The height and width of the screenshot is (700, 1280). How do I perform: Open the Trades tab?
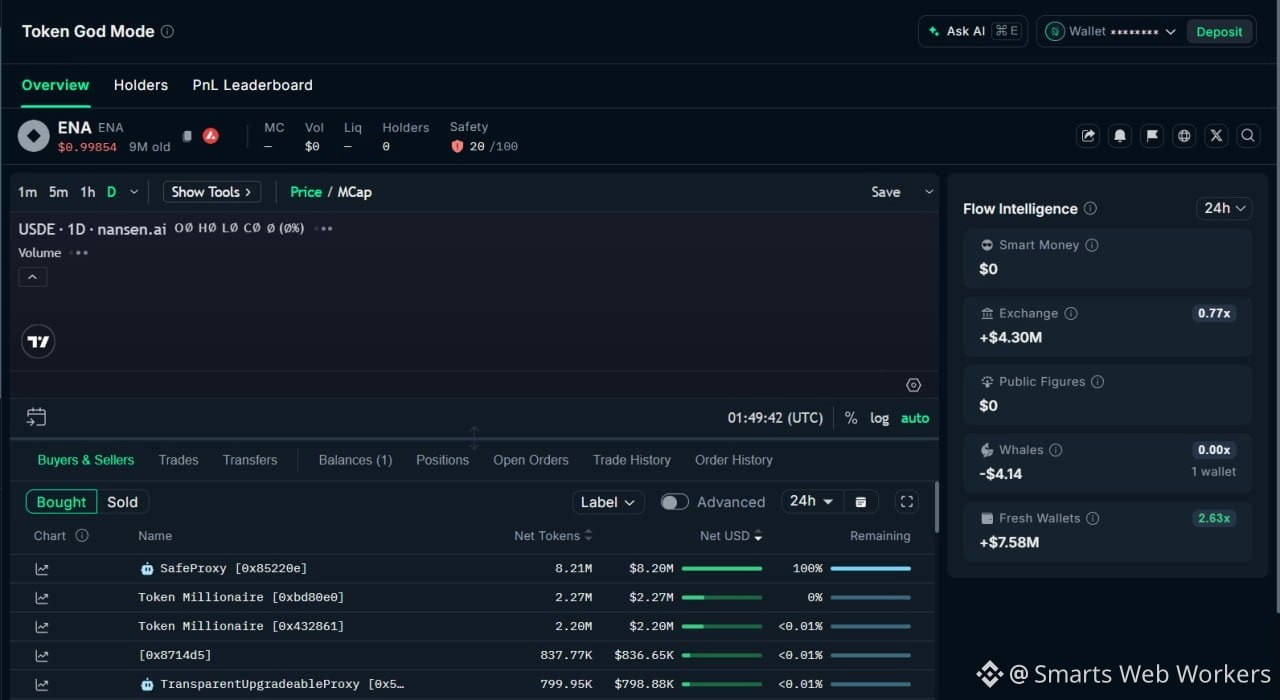178,460
